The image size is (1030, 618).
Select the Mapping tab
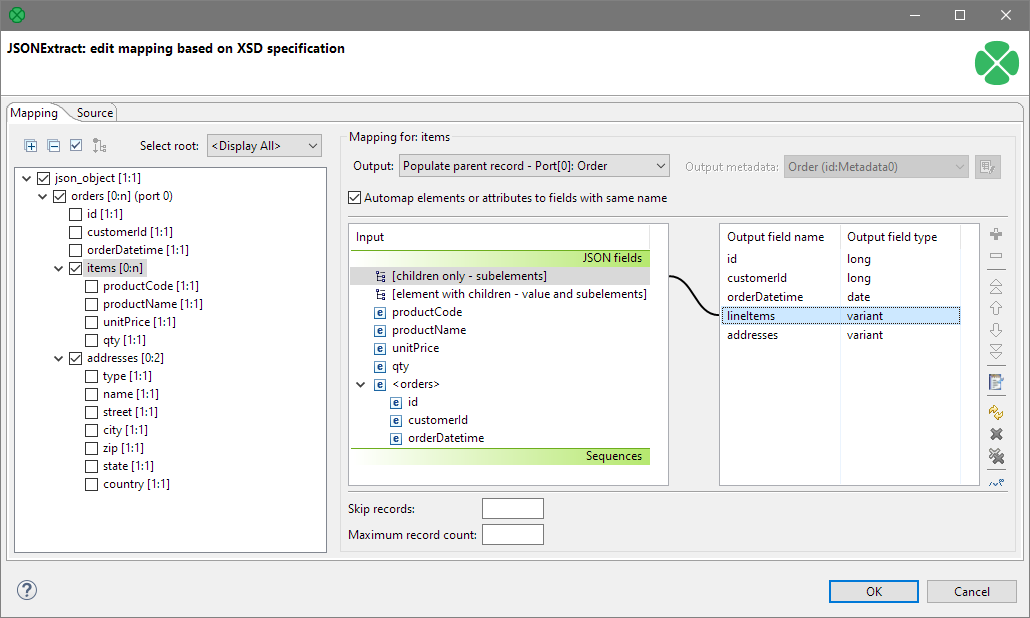click(x=34, y=113)
